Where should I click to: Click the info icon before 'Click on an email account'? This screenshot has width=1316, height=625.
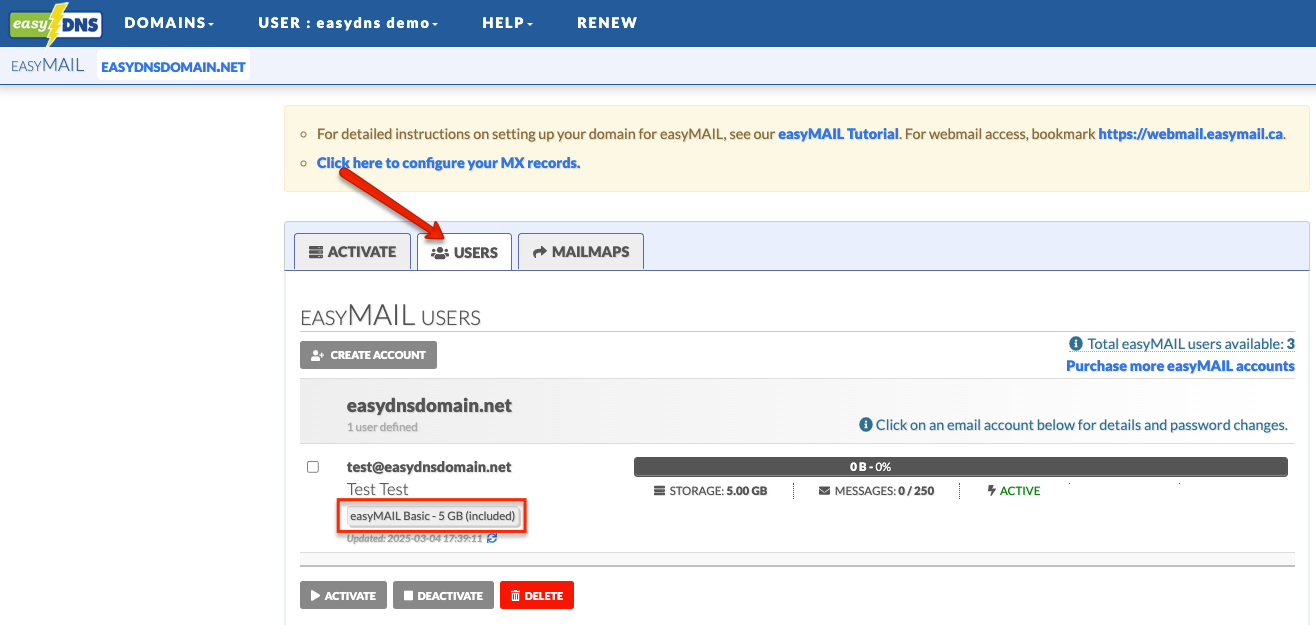pyautogui.click(x=866, y=425)
